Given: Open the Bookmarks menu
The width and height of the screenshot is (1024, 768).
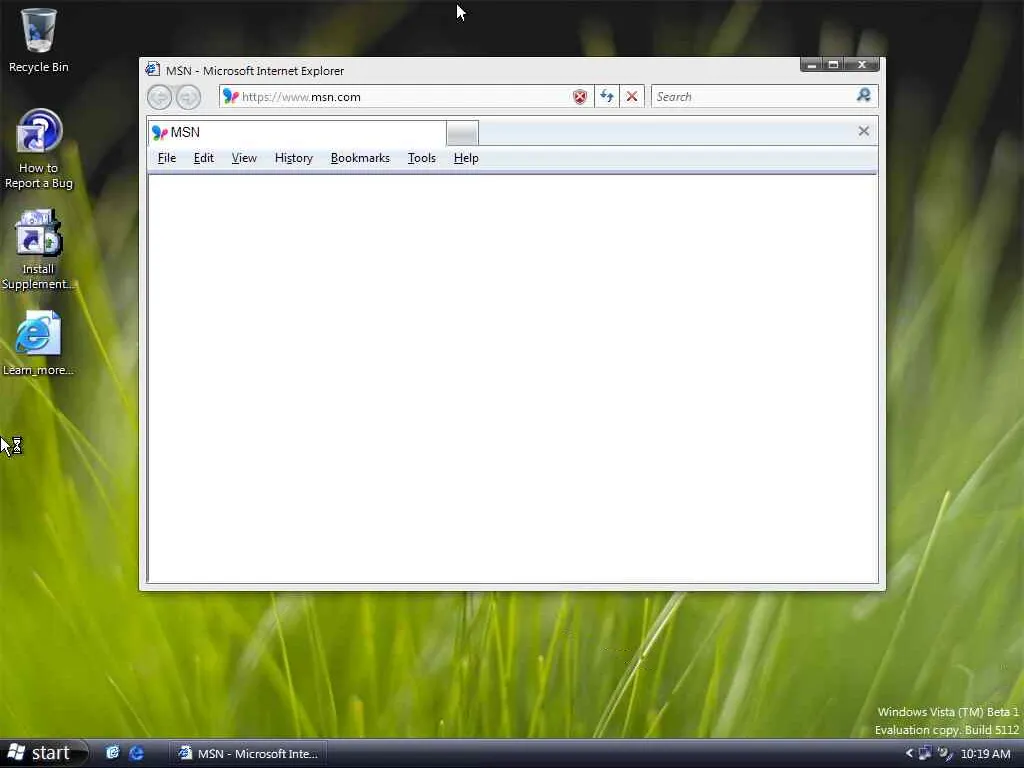Looking at the screenshot, I should pos(360,158).
